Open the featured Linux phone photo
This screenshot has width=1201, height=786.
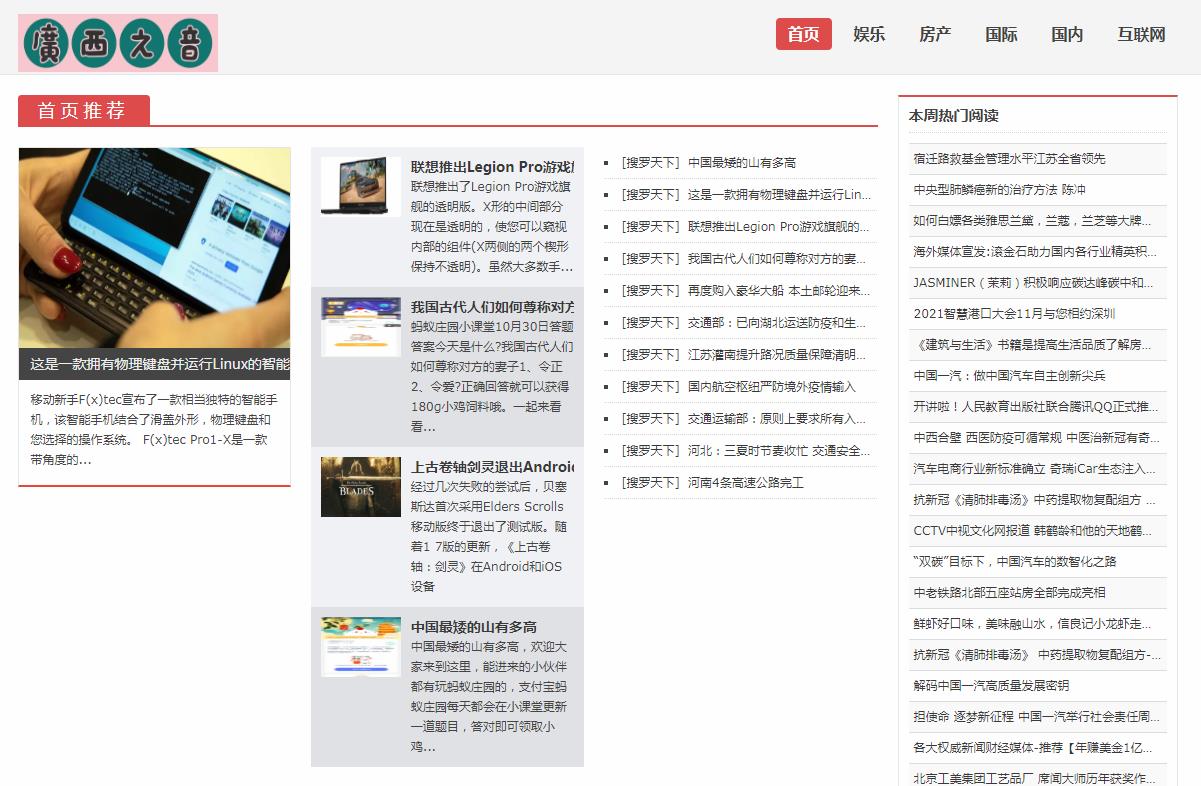pos(155,248)
